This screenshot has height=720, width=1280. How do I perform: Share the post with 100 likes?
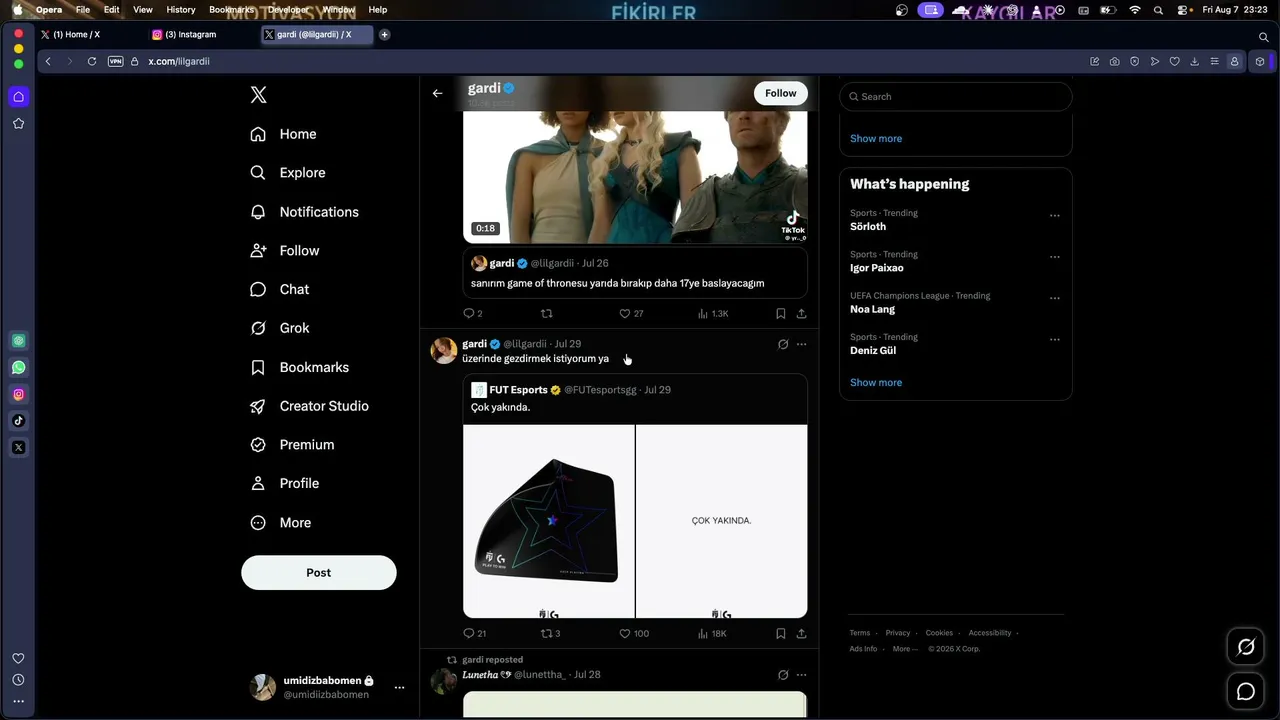(x=801, y=633)
